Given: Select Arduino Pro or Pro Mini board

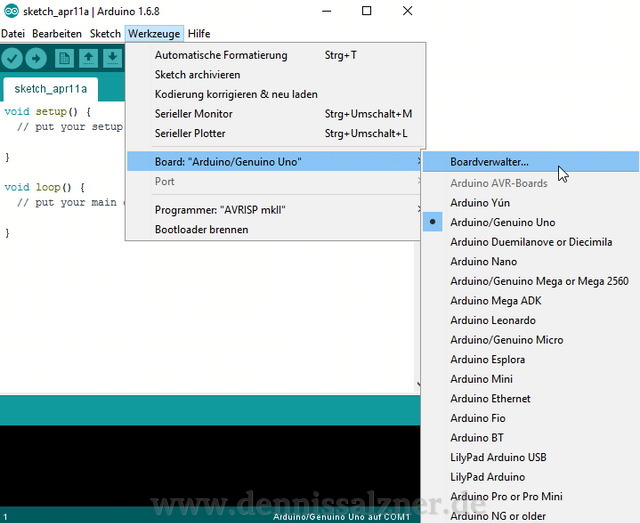Looking at the screenshot, I should coord(531,497).
